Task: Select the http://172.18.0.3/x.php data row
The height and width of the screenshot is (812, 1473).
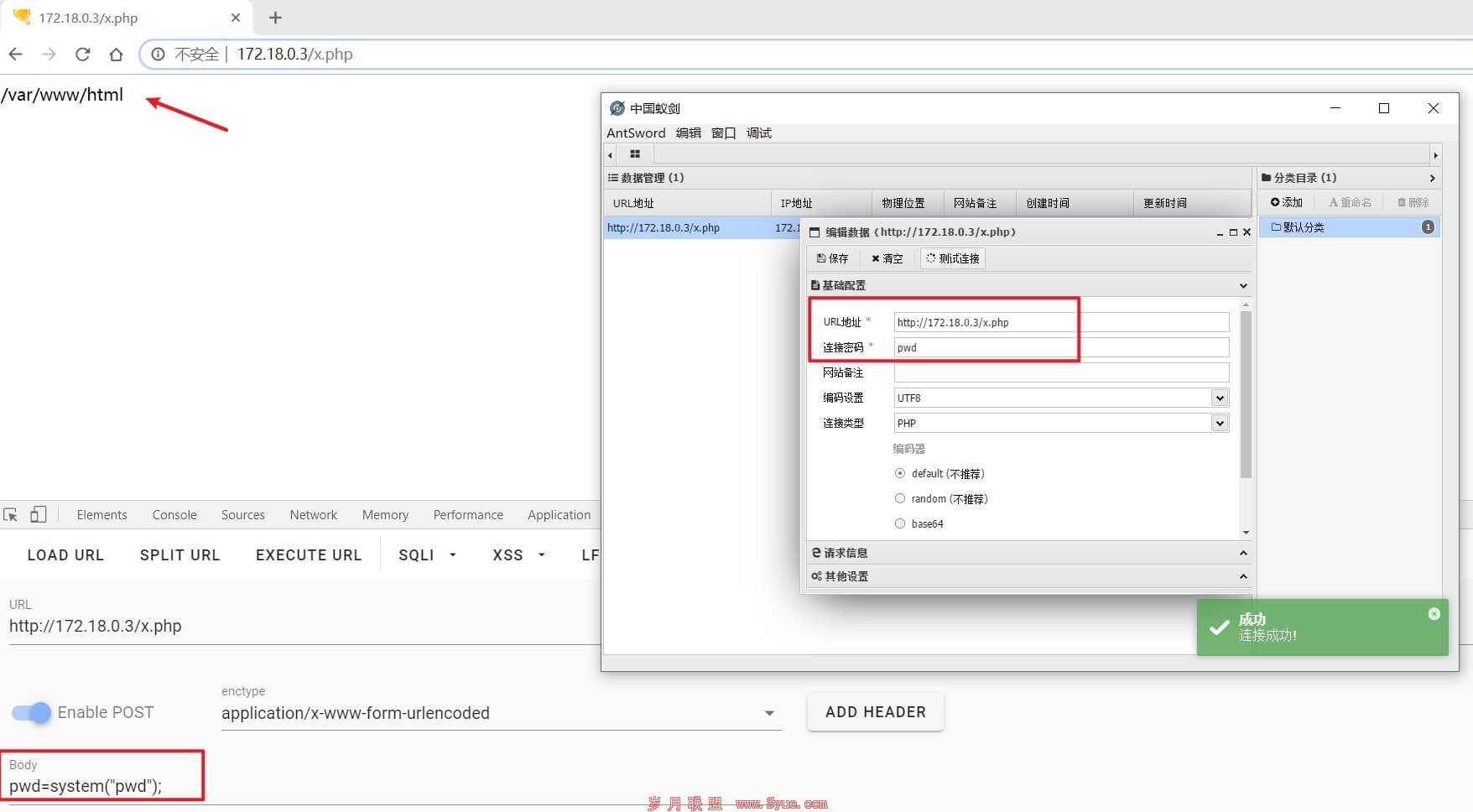Action: pyautogui.click(x=701, y=228)
